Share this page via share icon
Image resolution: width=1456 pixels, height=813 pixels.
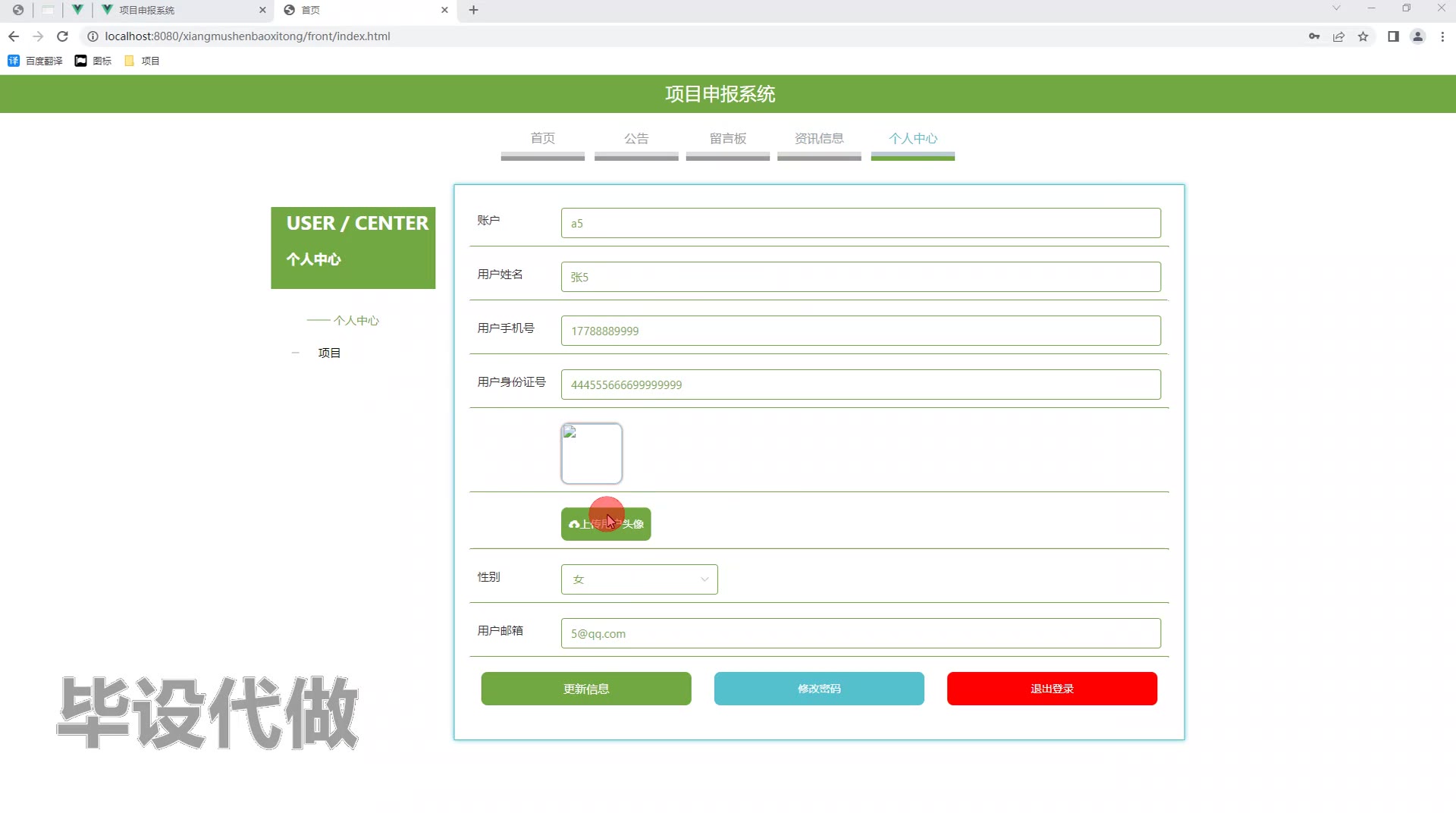1338,36
